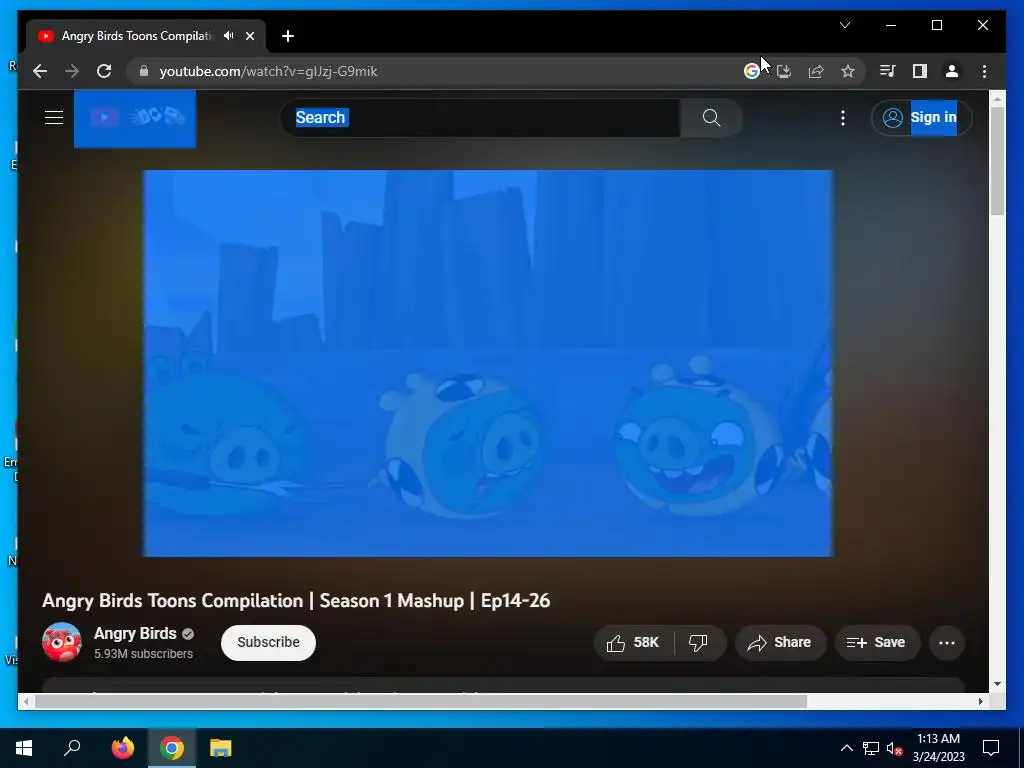
Task: Click the video title text
Action: point(296,600)
